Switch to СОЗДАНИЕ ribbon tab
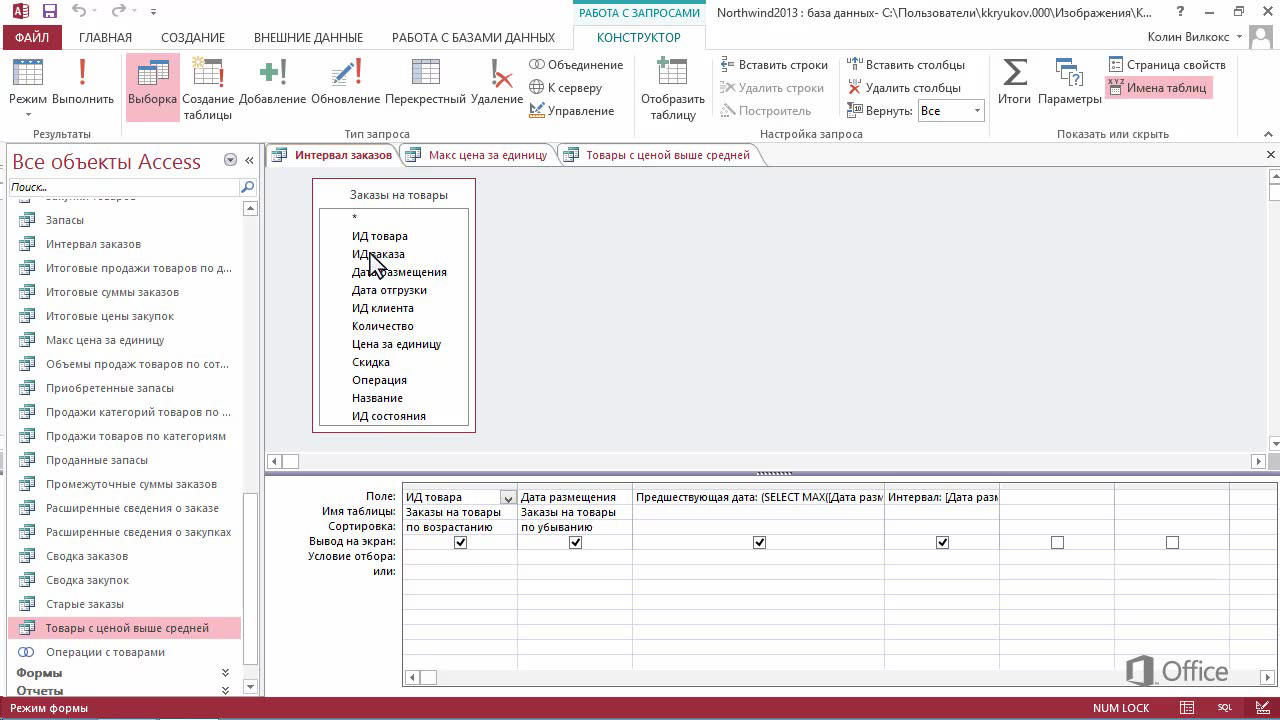This screenshot has height=720, width=1280. pyautogui.click(x=193, y=37)
